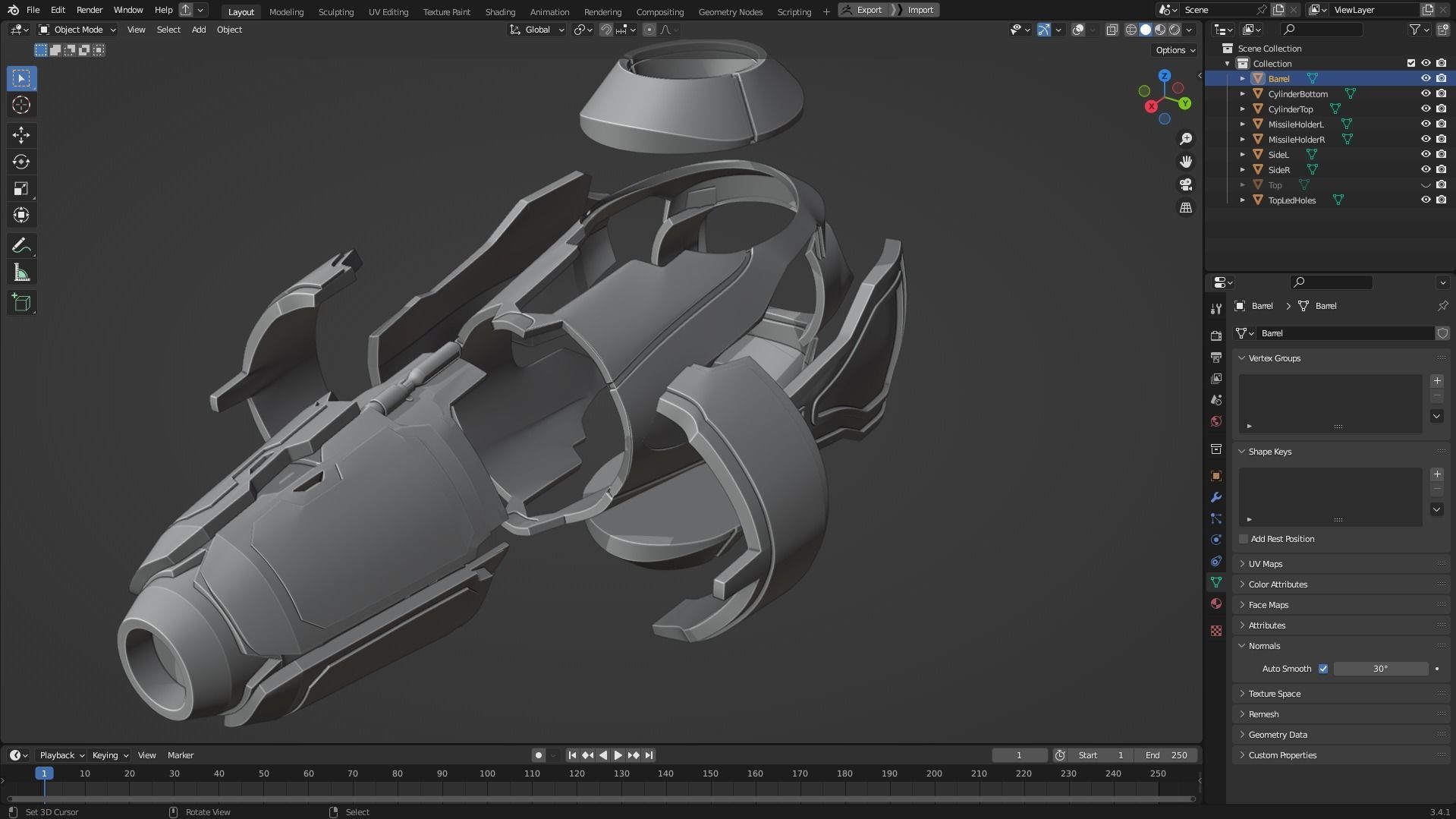Toggle snapping magnet
Screen dimensions: 1456x819
(606, 30)
